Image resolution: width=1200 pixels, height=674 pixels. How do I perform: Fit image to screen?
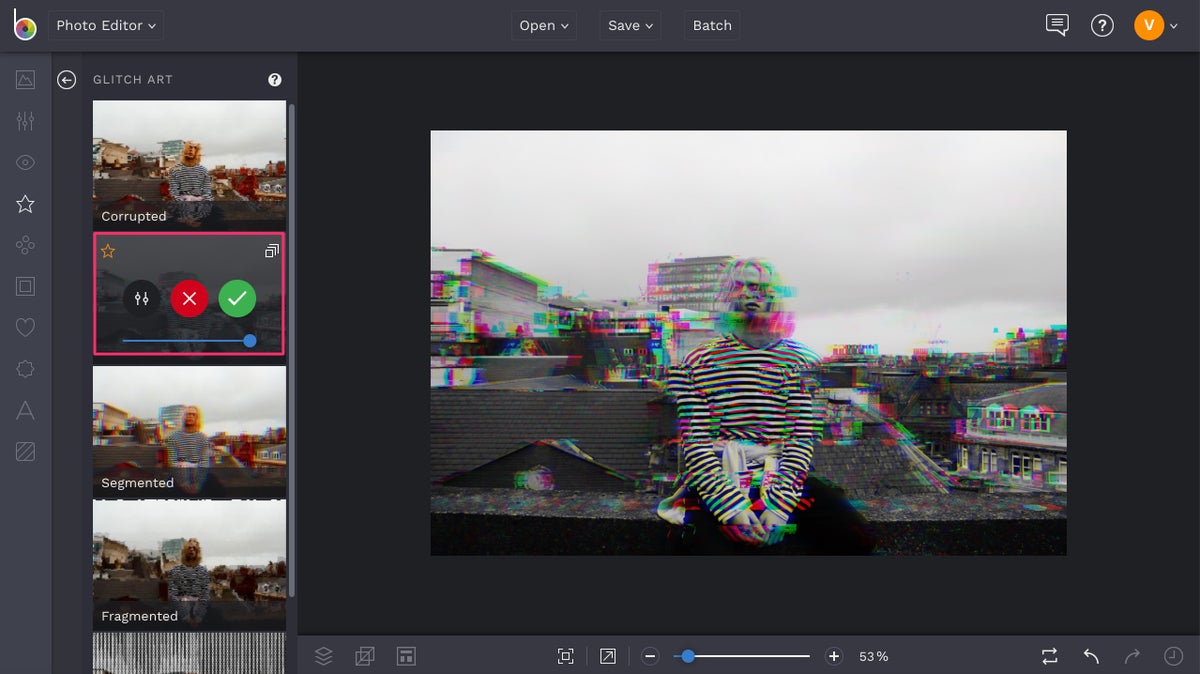565,656
